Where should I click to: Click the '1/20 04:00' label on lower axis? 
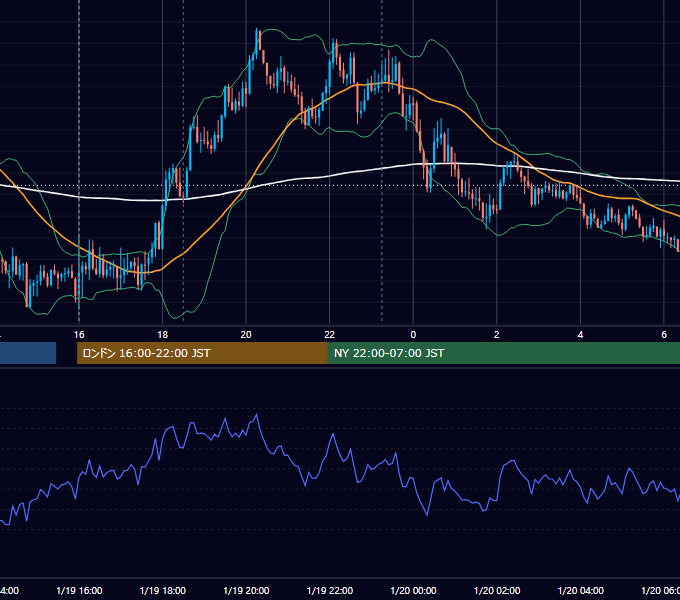(581, 591)
